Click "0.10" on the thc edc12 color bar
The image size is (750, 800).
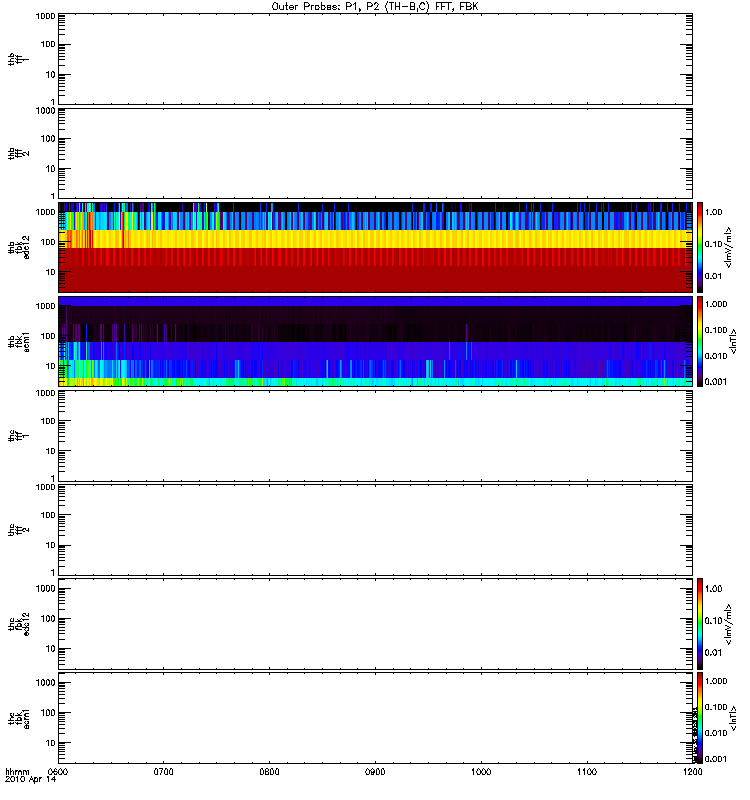tap(713, 620)
